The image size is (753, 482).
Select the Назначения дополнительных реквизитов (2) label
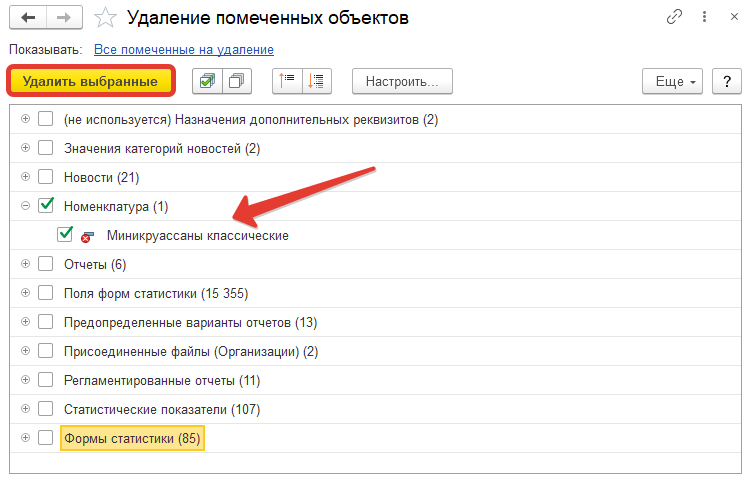(x=251, y=120)
